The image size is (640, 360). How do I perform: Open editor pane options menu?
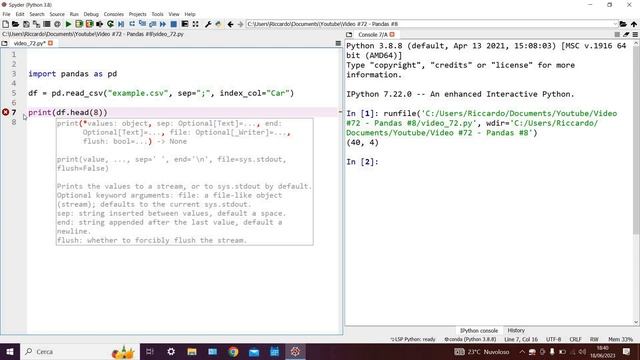(x=338, y=43)
